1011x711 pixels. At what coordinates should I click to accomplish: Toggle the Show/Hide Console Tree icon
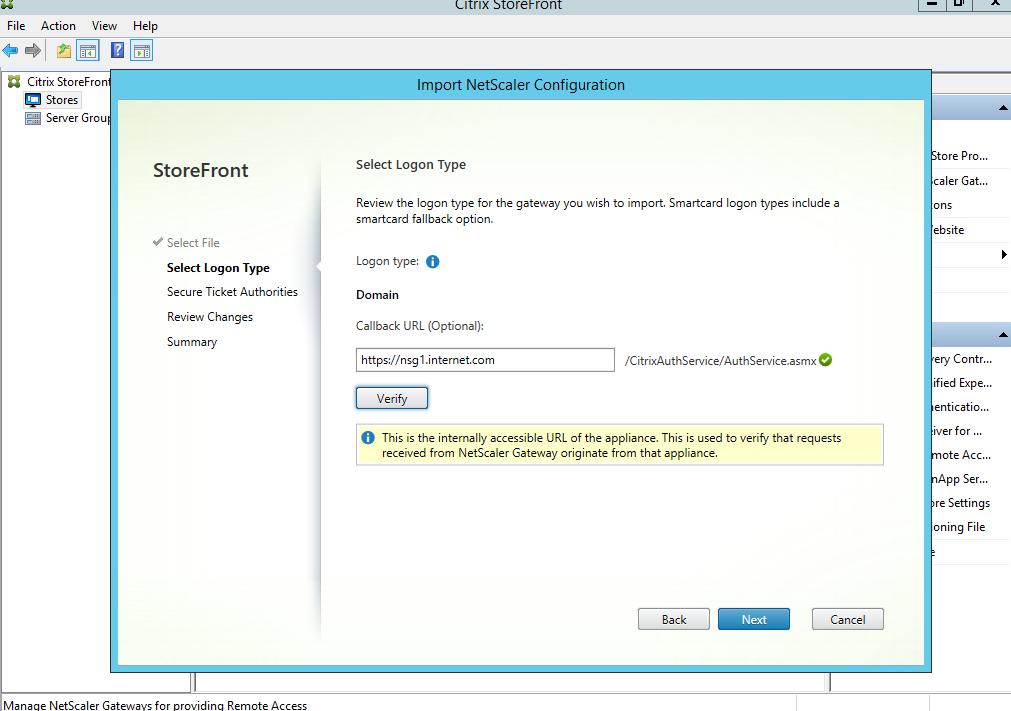pyautogui.click(x=88, y=50)
